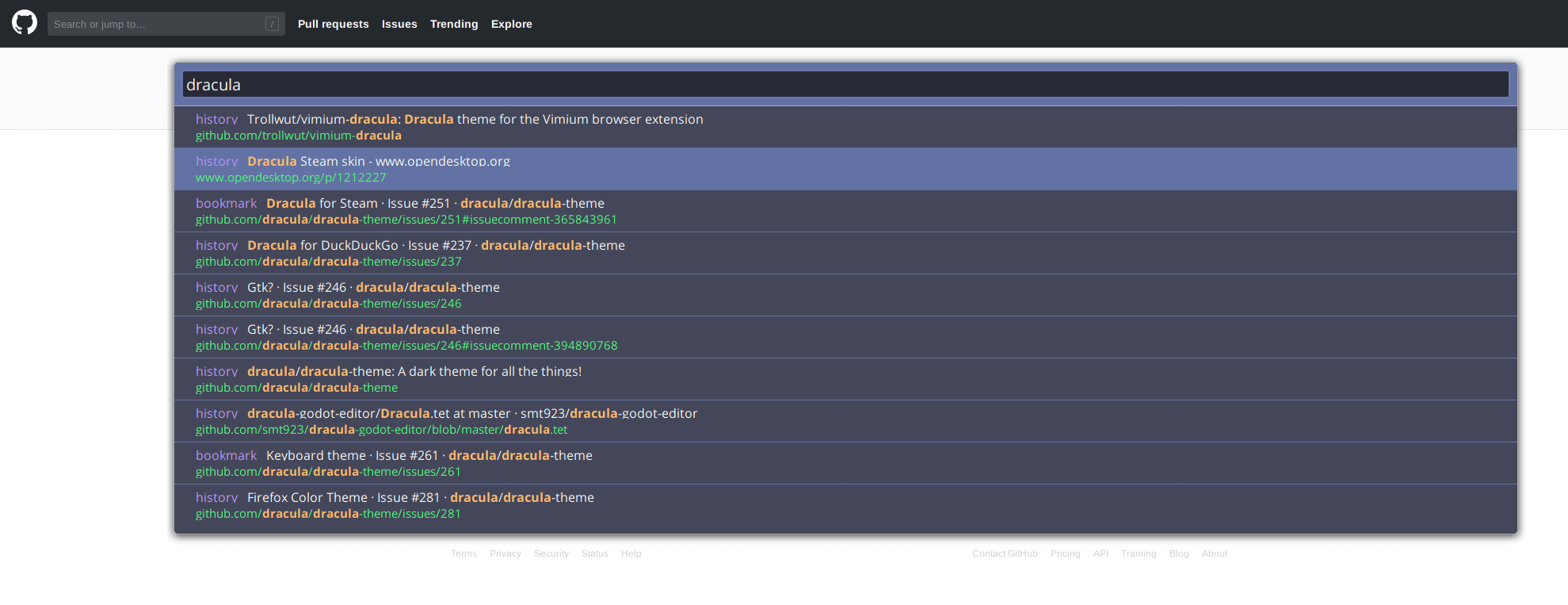Open issues/246#issuecomment-394890768 URL line
The height and width of the screenshot is (605, 1568).
(406, 346)
